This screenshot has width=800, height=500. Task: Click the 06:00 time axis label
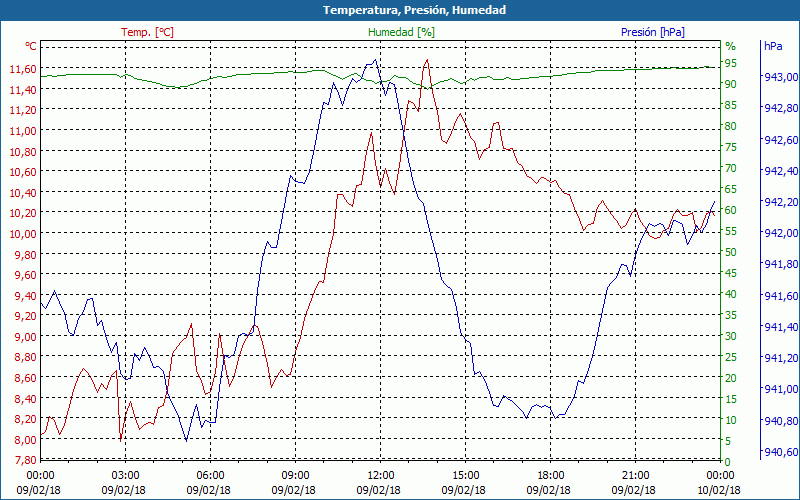pyautogui.click(x=210, y=476)
